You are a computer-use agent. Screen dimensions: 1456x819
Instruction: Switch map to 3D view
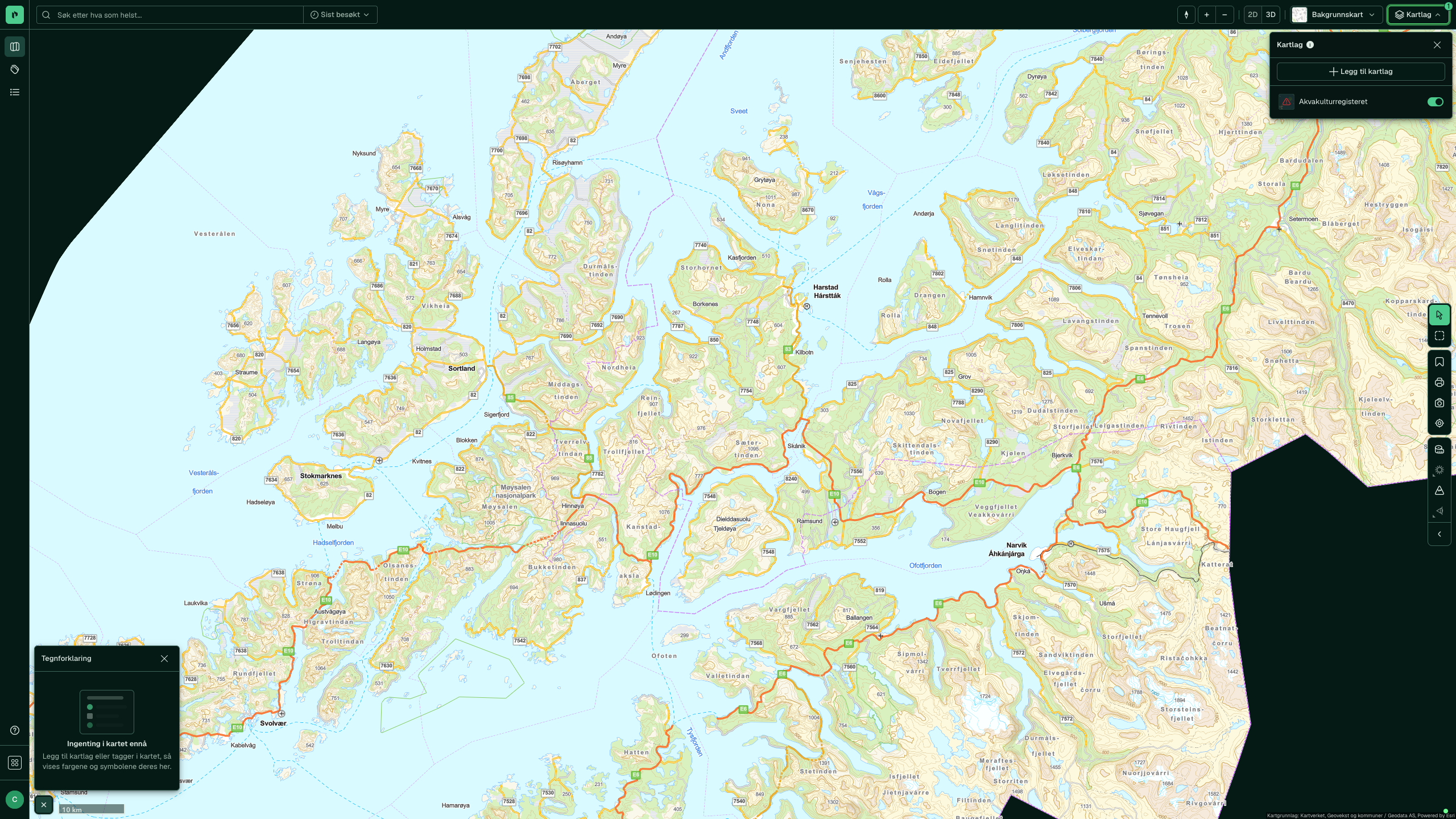click(x=1271, y=15)
